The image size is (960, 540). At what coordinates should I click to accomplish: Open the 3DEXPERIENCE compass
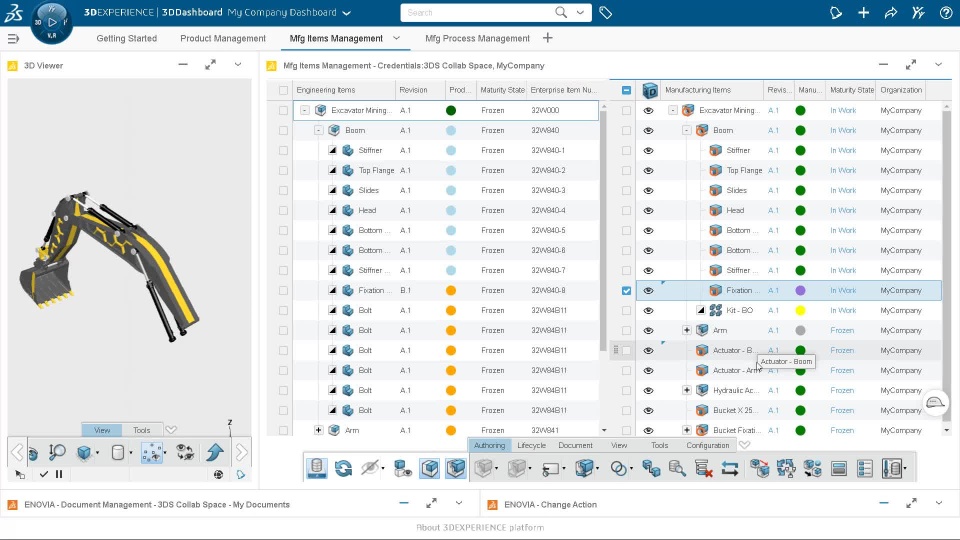pos(51,23)
